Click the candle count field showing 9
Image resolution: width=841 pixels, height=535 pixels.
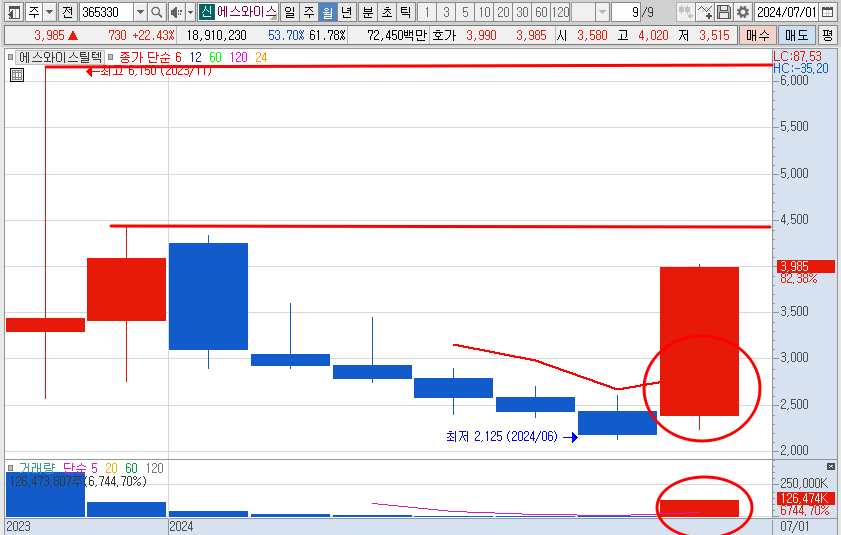tap(627, 12)
